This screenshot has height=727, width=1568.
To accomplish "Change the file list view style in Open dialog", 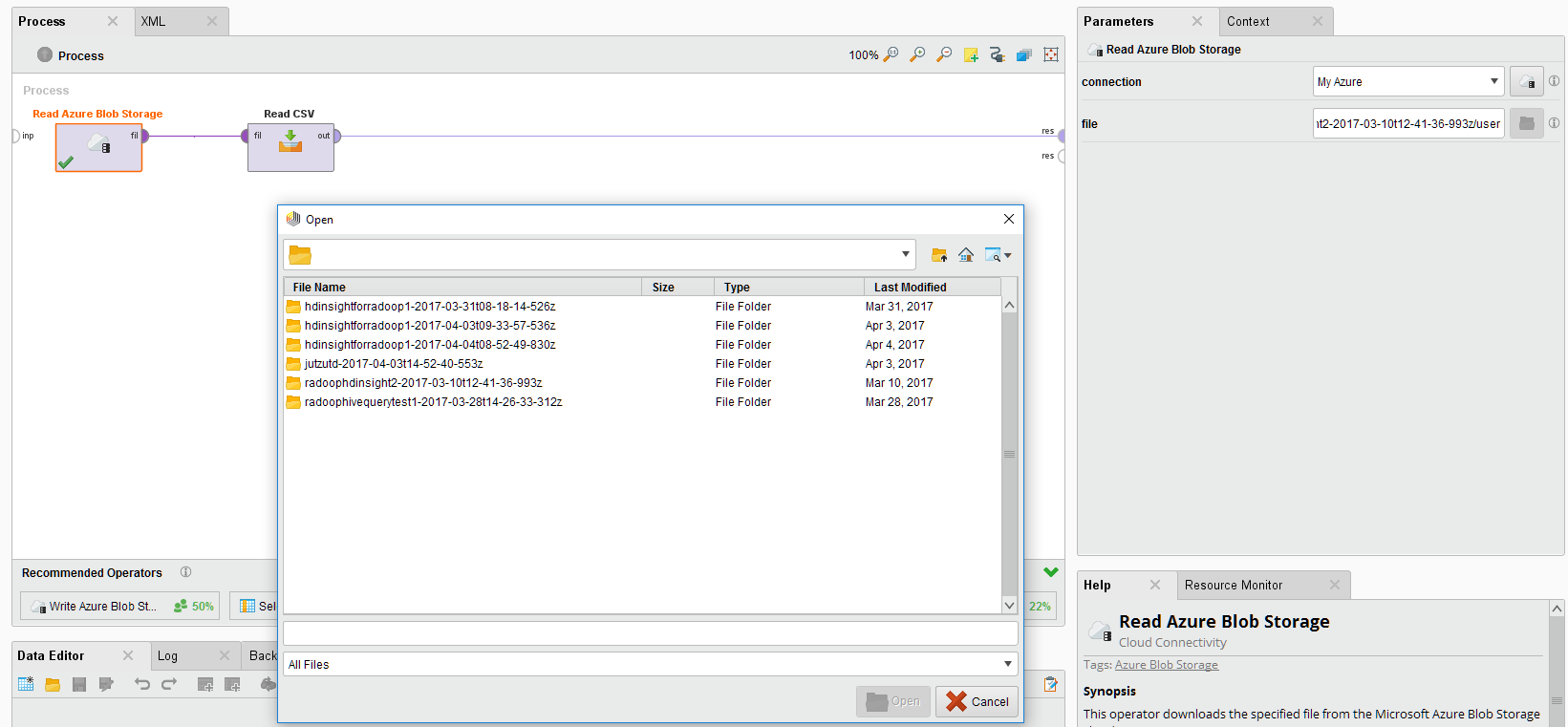I will 998,255.
